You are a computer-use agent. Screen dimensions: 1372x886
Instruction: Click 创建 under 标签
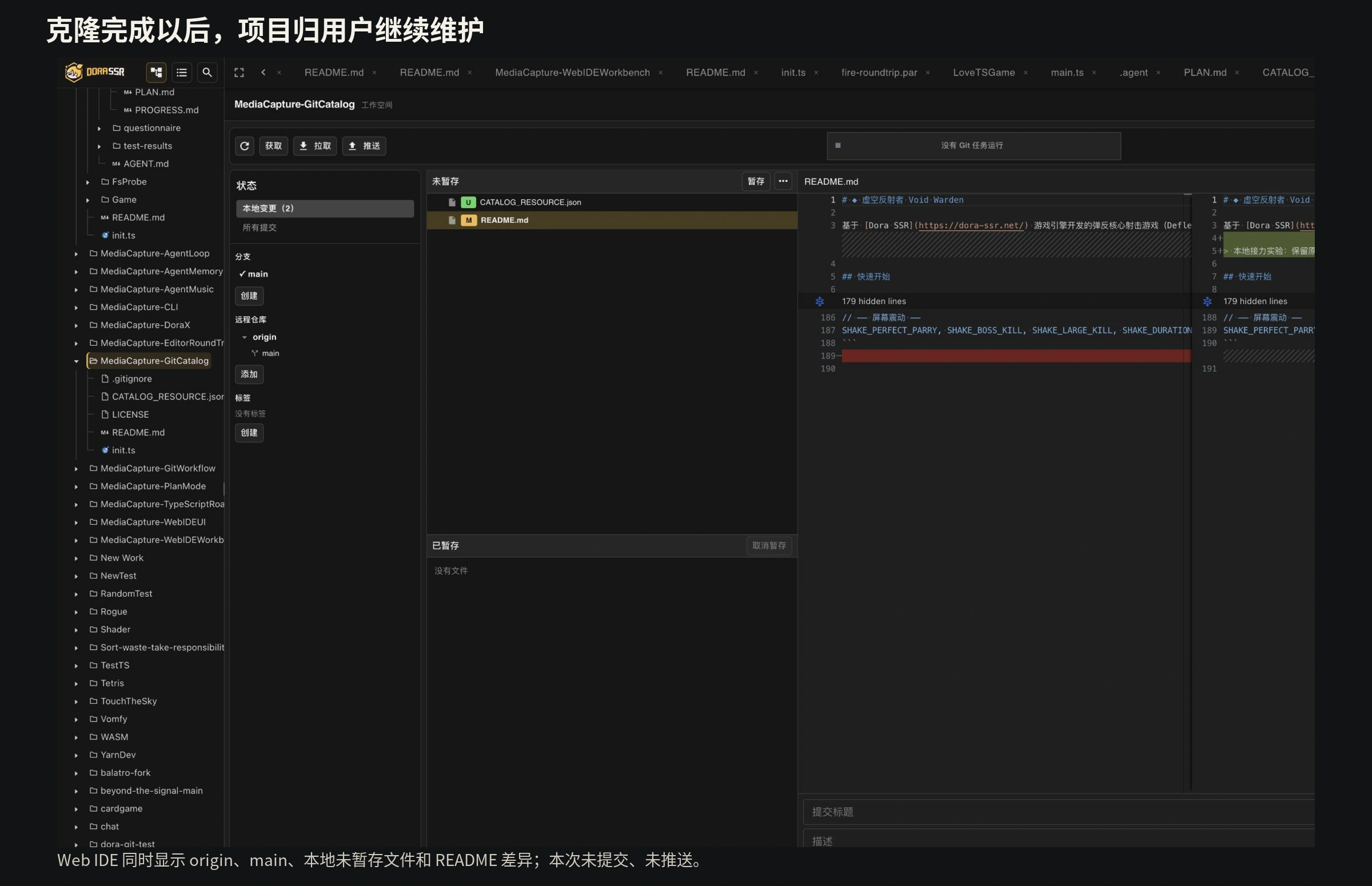tap(249, 433)
